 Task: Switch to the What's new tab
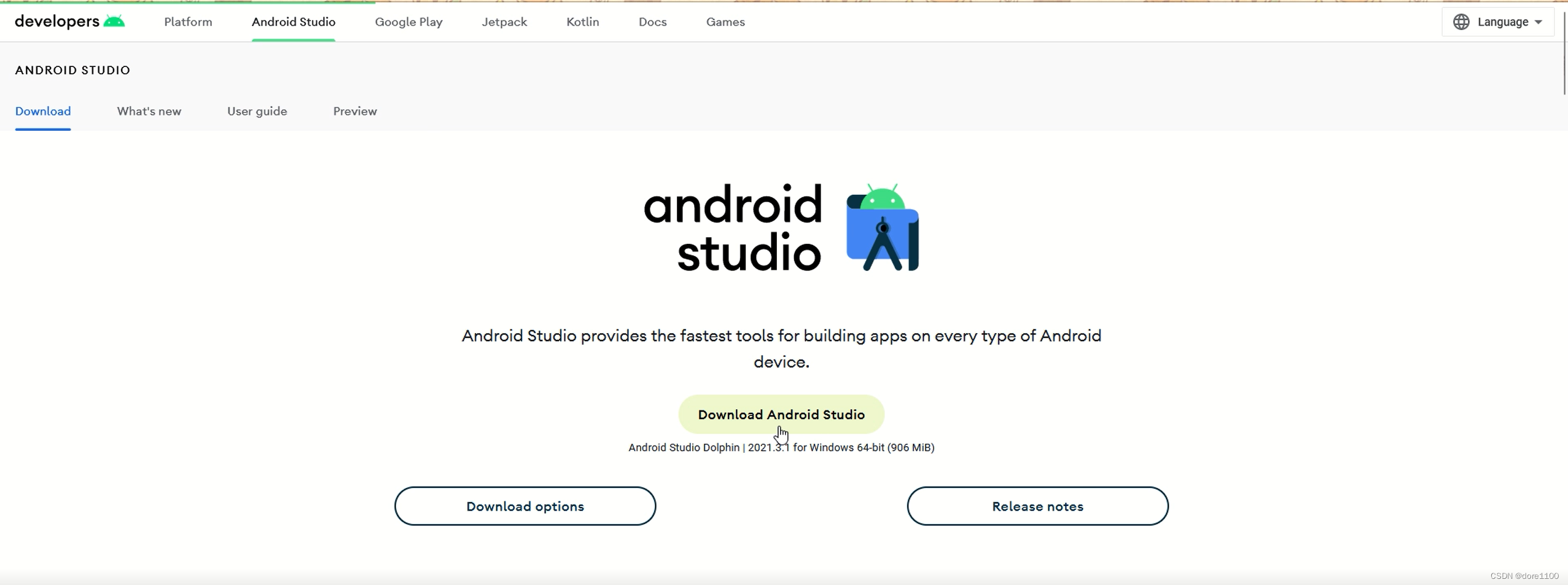149,111
